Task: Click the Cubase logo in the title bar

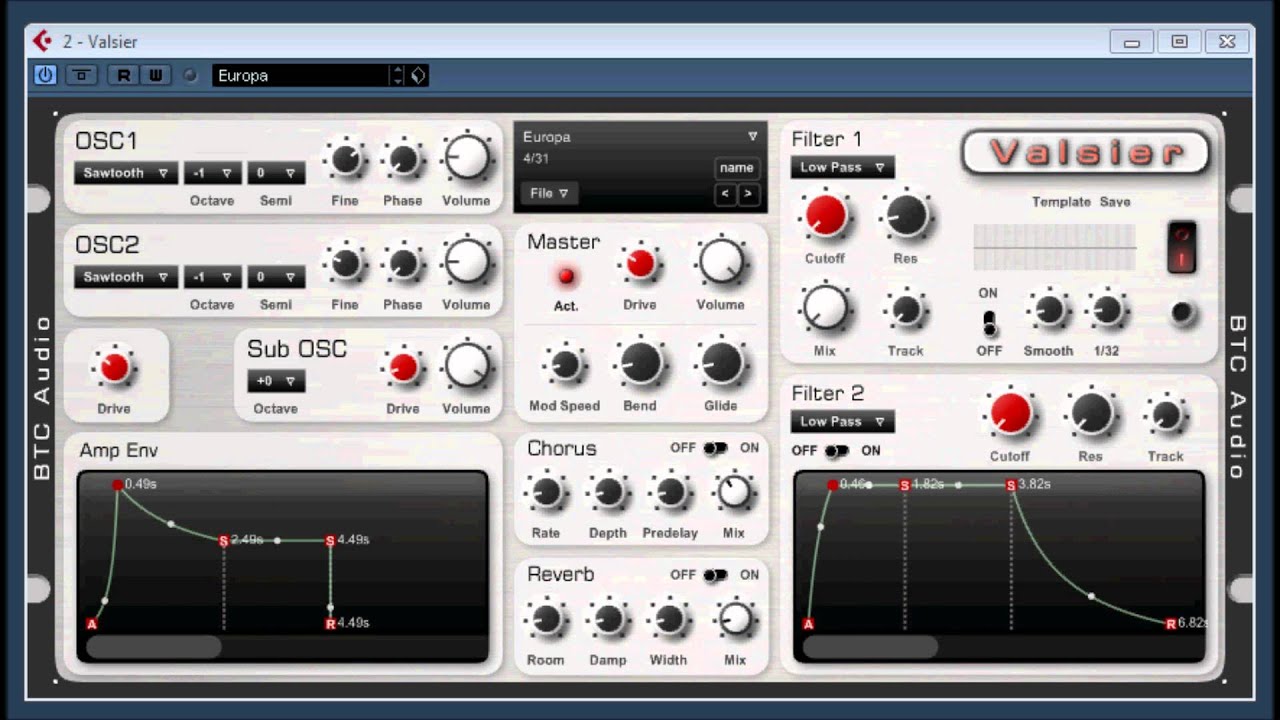Action: coord(42,41)
